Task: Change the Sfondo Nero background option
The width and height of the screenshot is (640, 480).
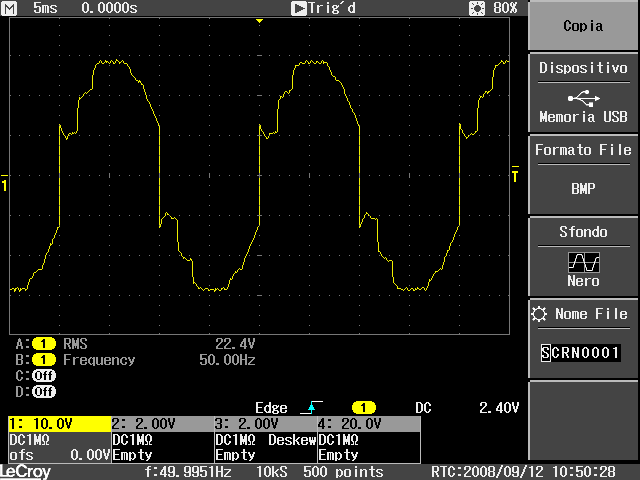Action: [x=583, y=256]
